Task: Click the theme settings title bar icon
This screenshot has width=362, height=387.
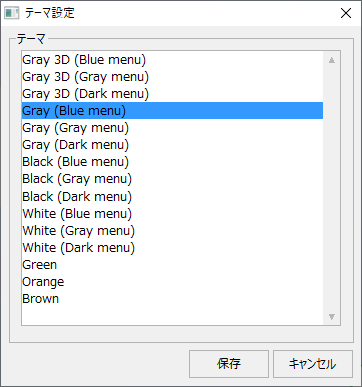Action: click(11, 13)
